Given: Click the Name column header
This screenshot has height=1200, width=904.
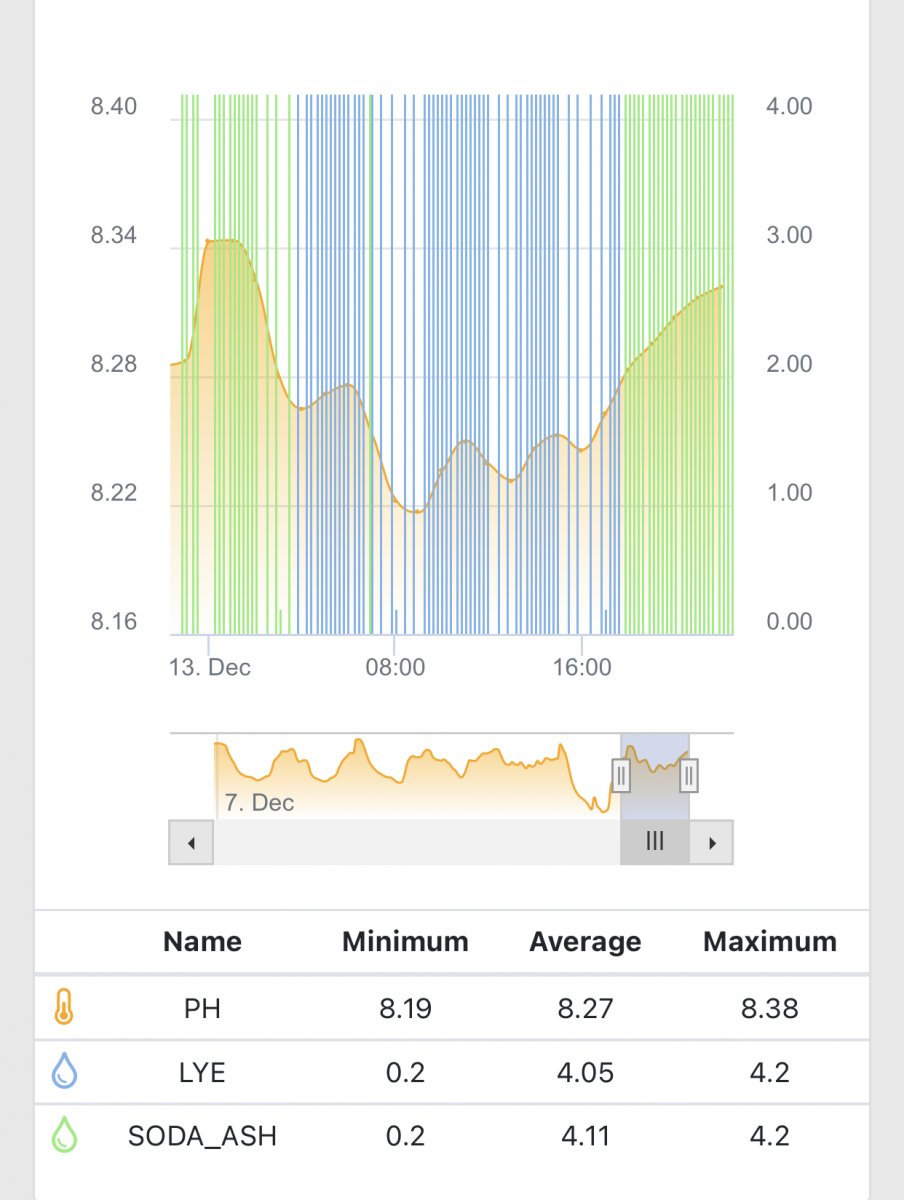Looking at the screenshot, I should point(202,942).
